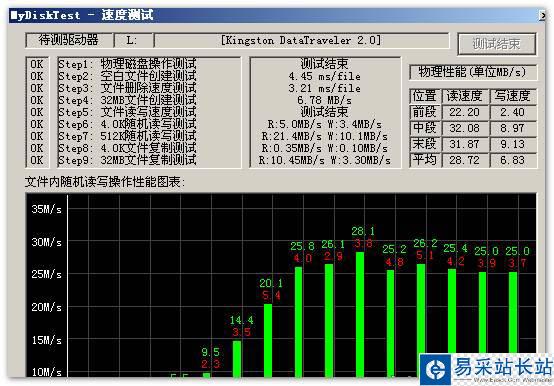Select the drive letter L: field

click(x=134, y=40)
